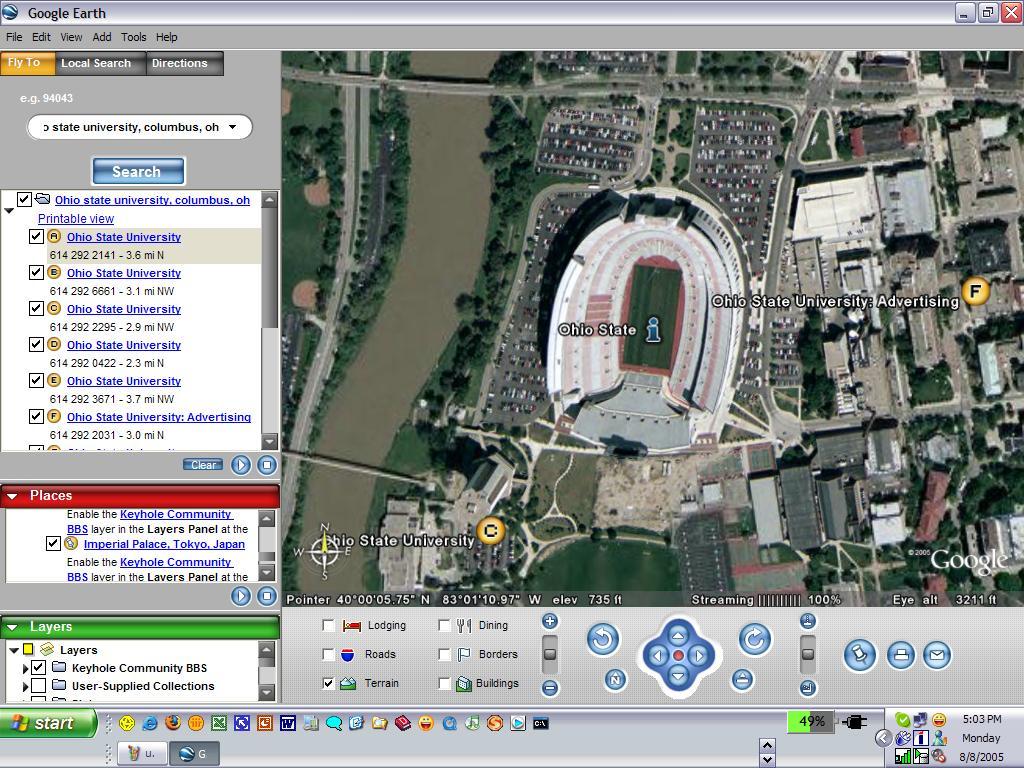Pan the map left
1024x768 pixels.
(658, 656)
